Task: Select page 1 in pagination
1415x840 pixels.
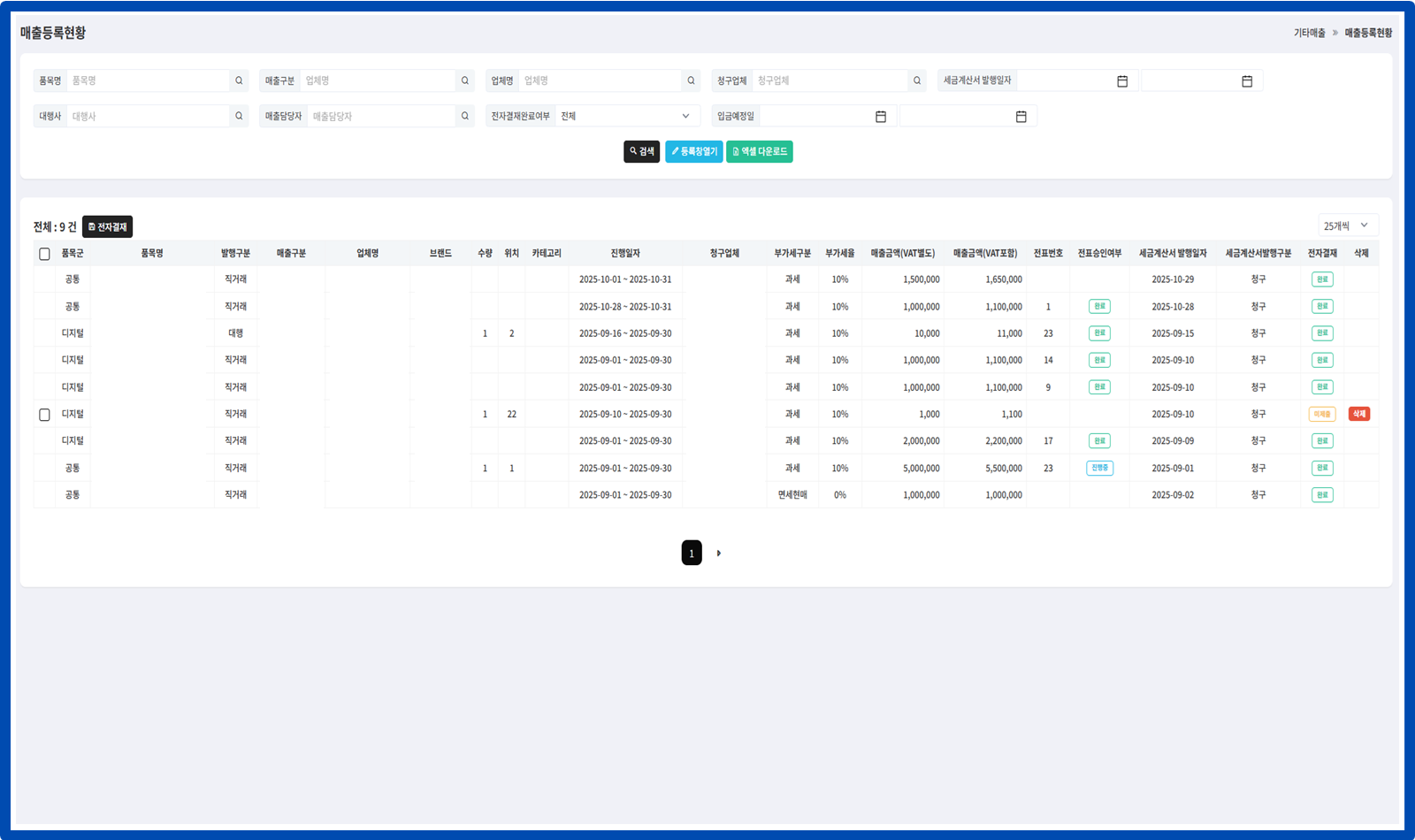Action: coord(692,554)
